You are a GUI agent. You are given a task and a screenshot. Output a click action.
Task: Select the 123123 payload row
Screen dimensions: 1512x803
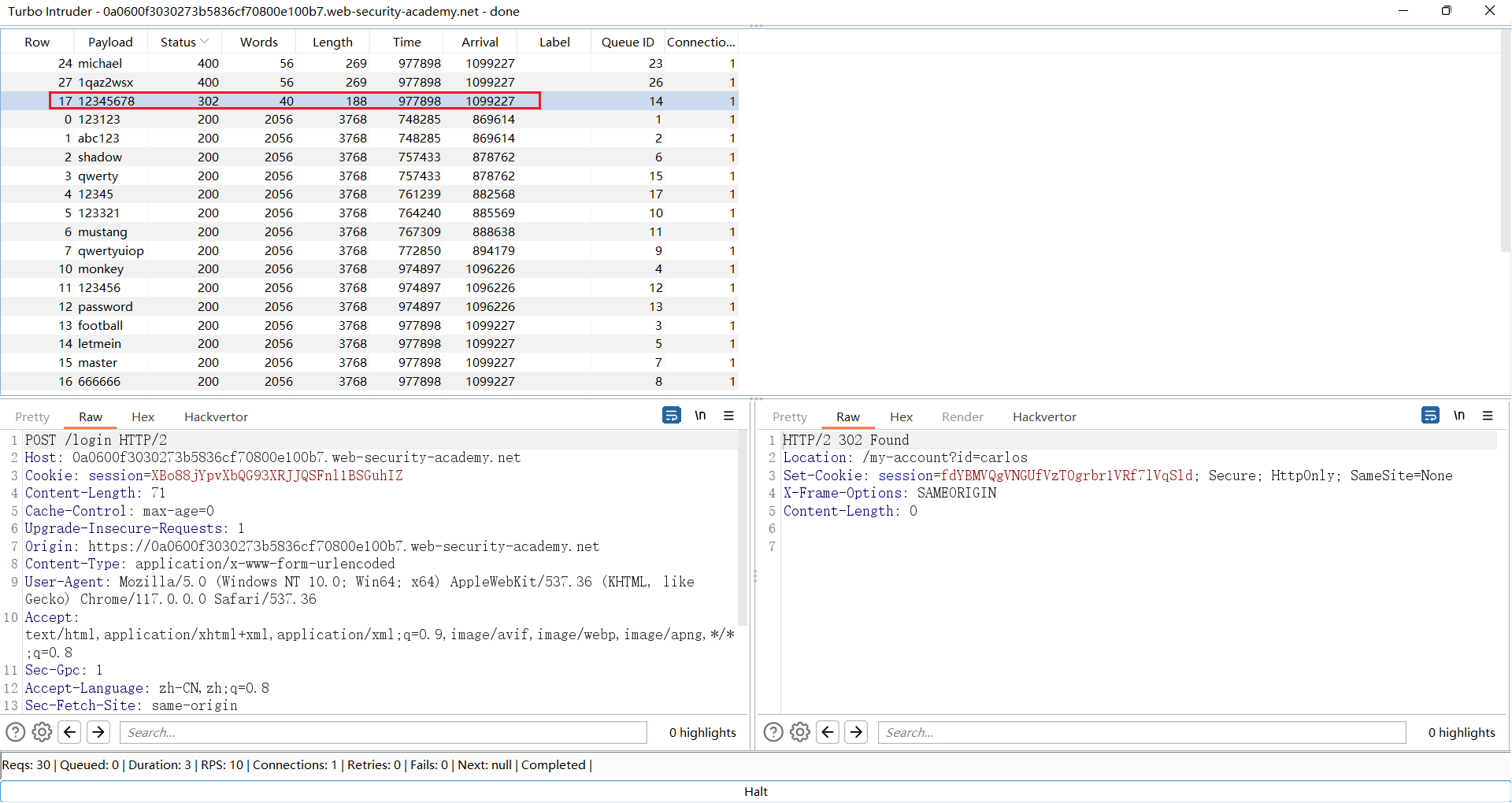point(369,120)
